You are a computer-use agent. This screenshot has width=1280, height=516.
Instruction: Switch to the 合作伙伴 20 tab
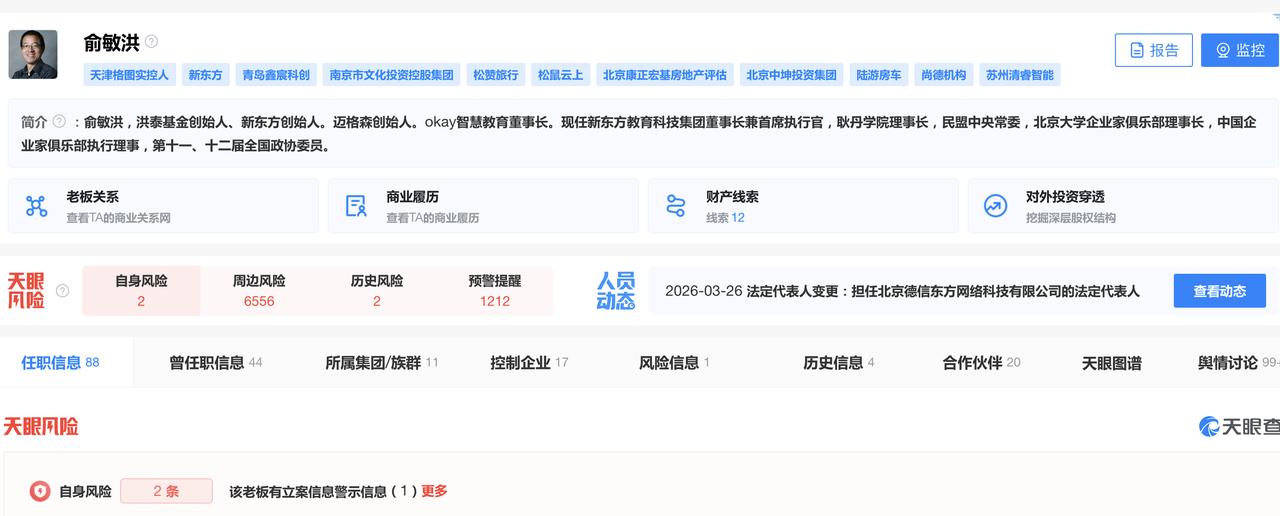981,362
